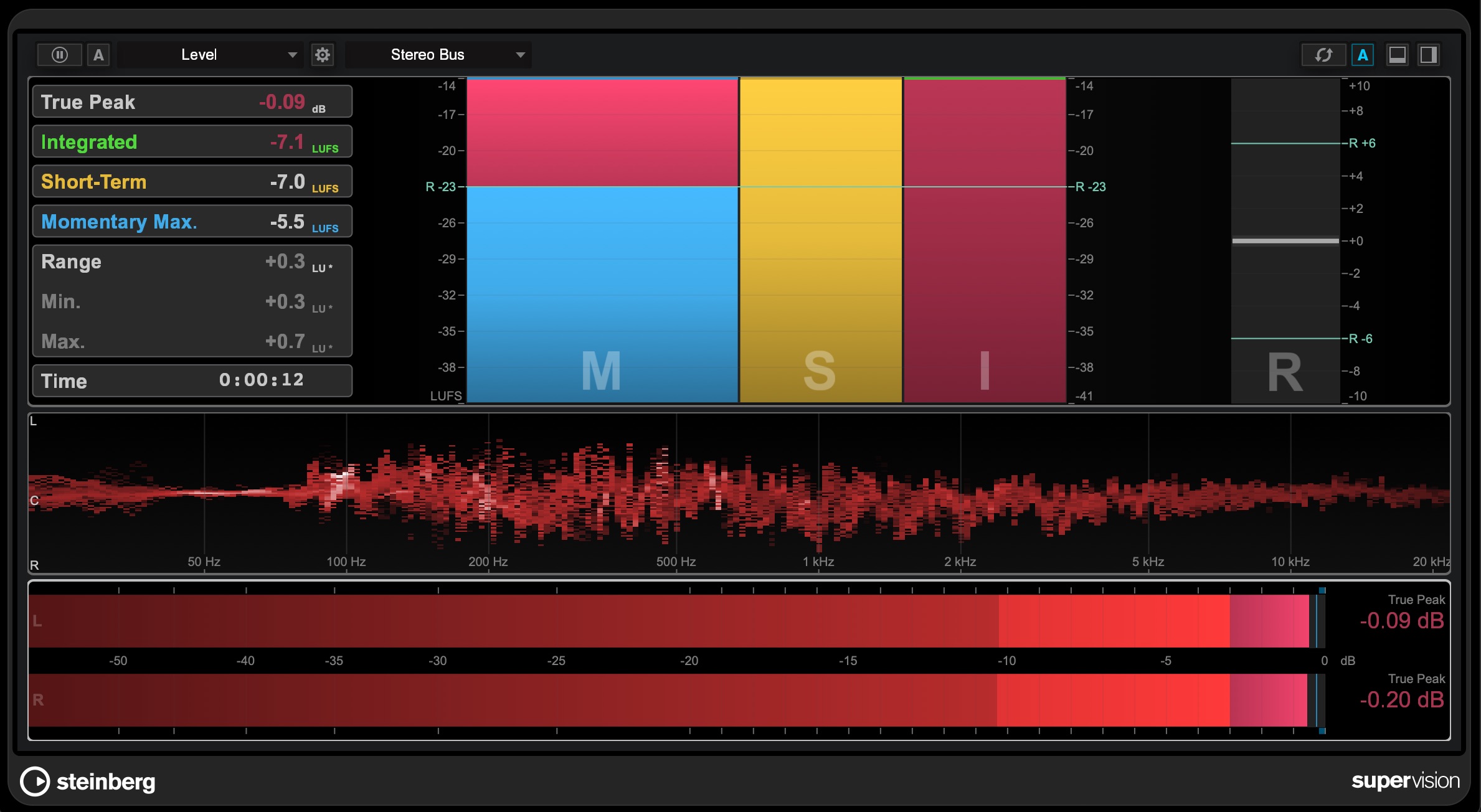Click the Integrated -7.1 LUFS readout
The height and width of the screenshot is (812, 1481).
192,141
